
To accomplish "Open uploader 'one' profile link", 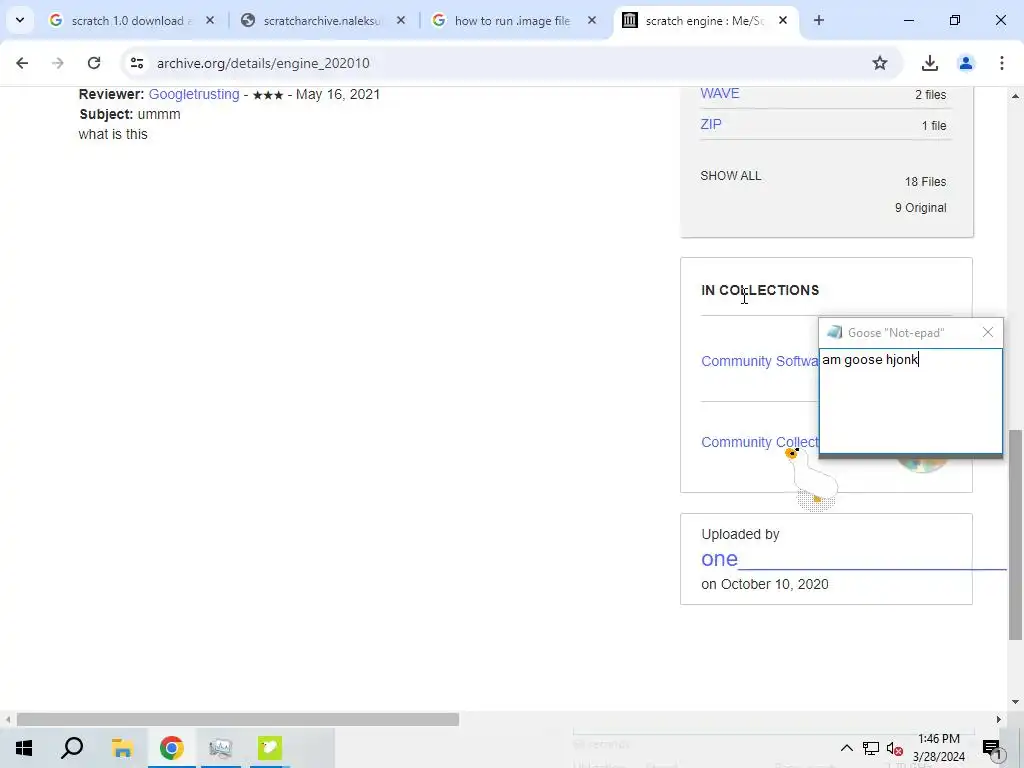I will [719, 559].
